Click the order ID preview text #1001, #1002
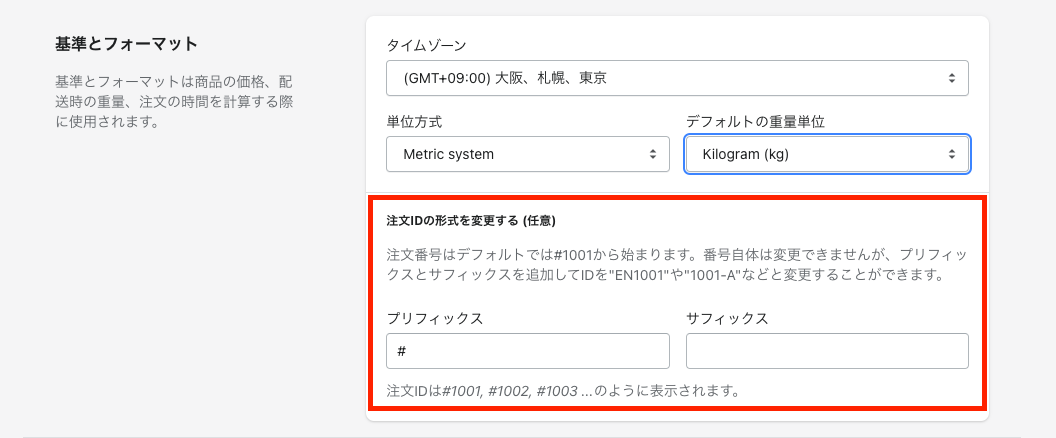 [x=510, y=391]
